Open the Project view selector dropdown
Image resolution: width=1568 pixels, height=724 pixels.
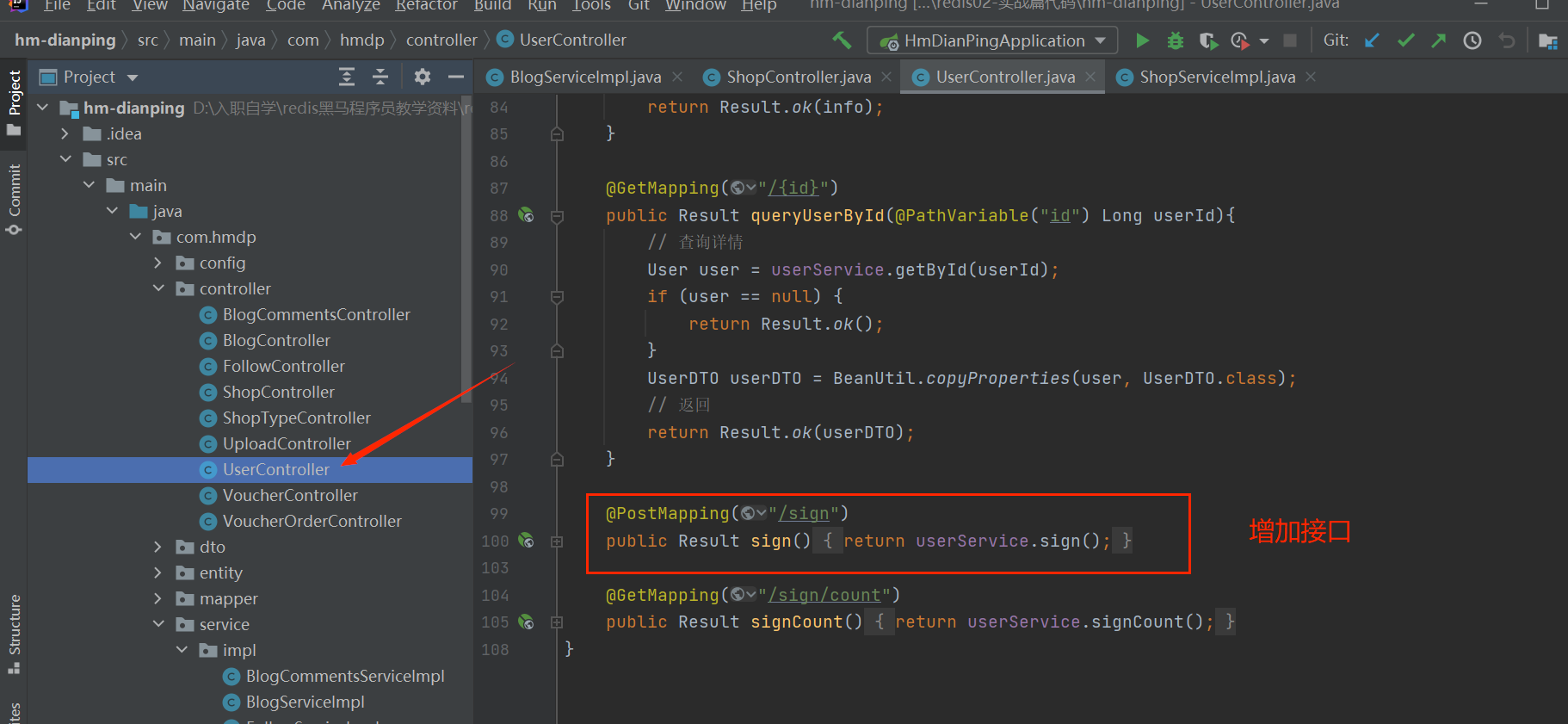coord(90,77)
